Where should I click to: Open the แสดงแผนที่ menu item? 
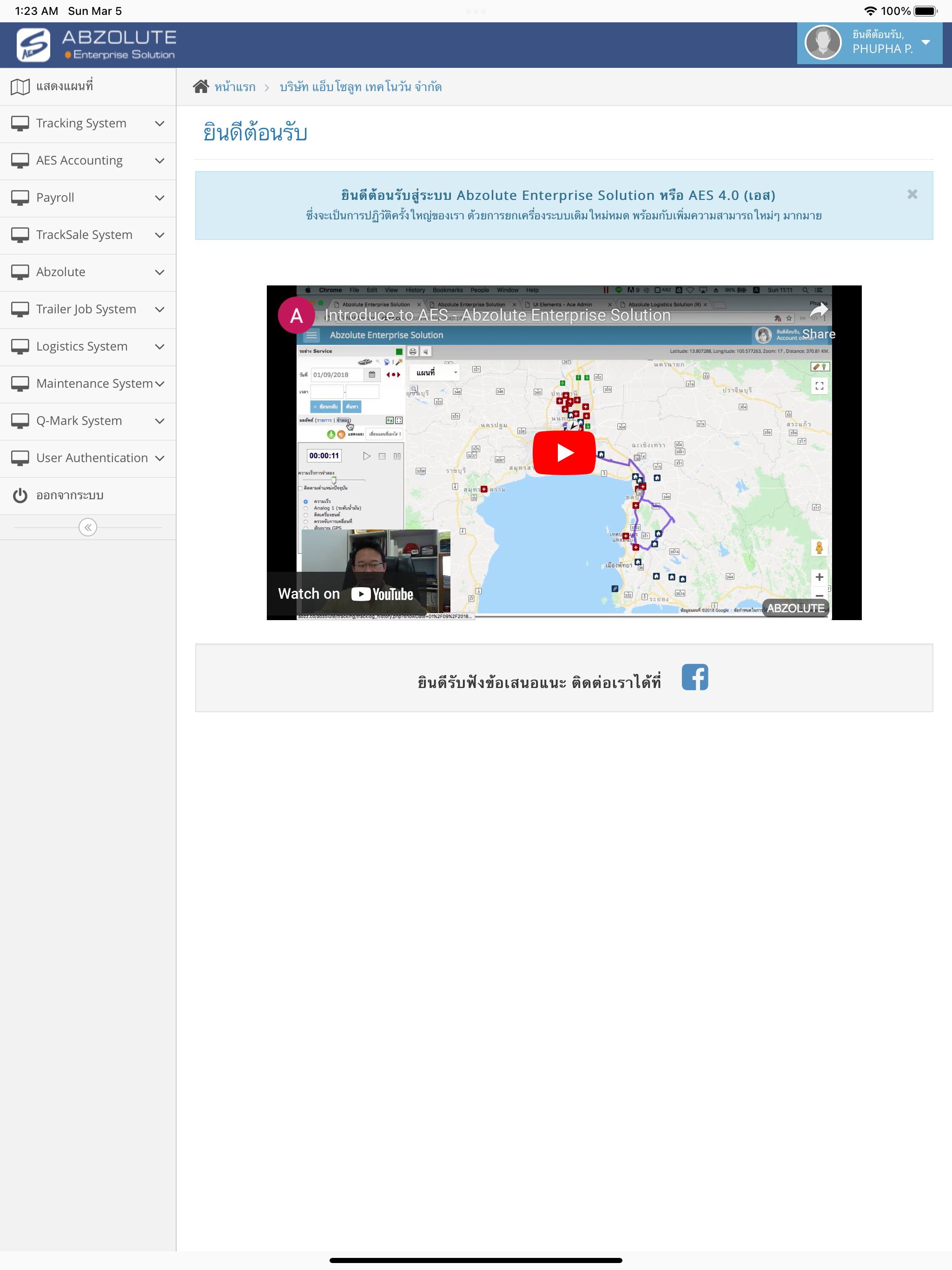tap(88, 86)
